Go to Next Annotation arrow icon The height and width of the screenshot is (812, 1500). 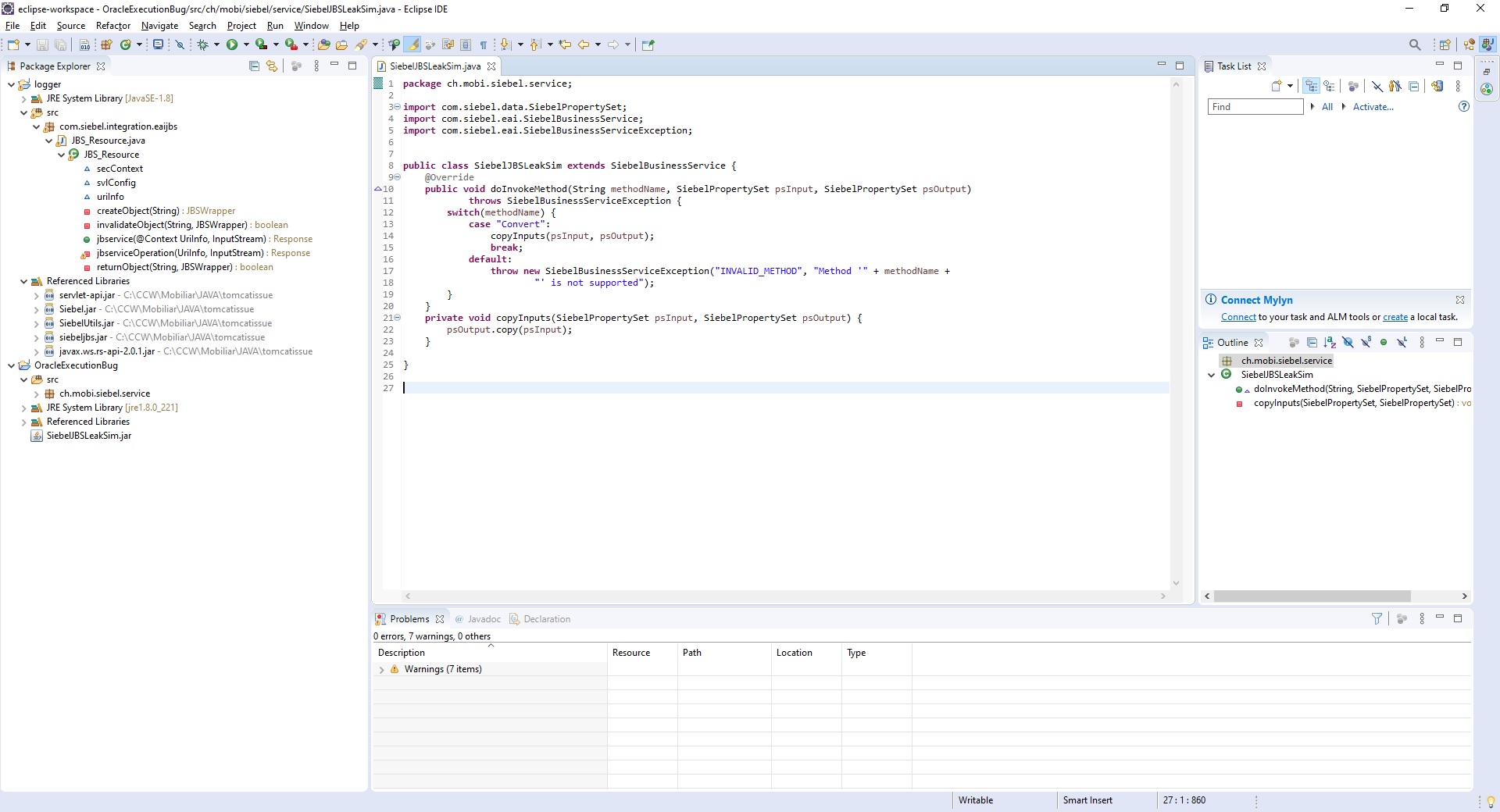[505, 45]
